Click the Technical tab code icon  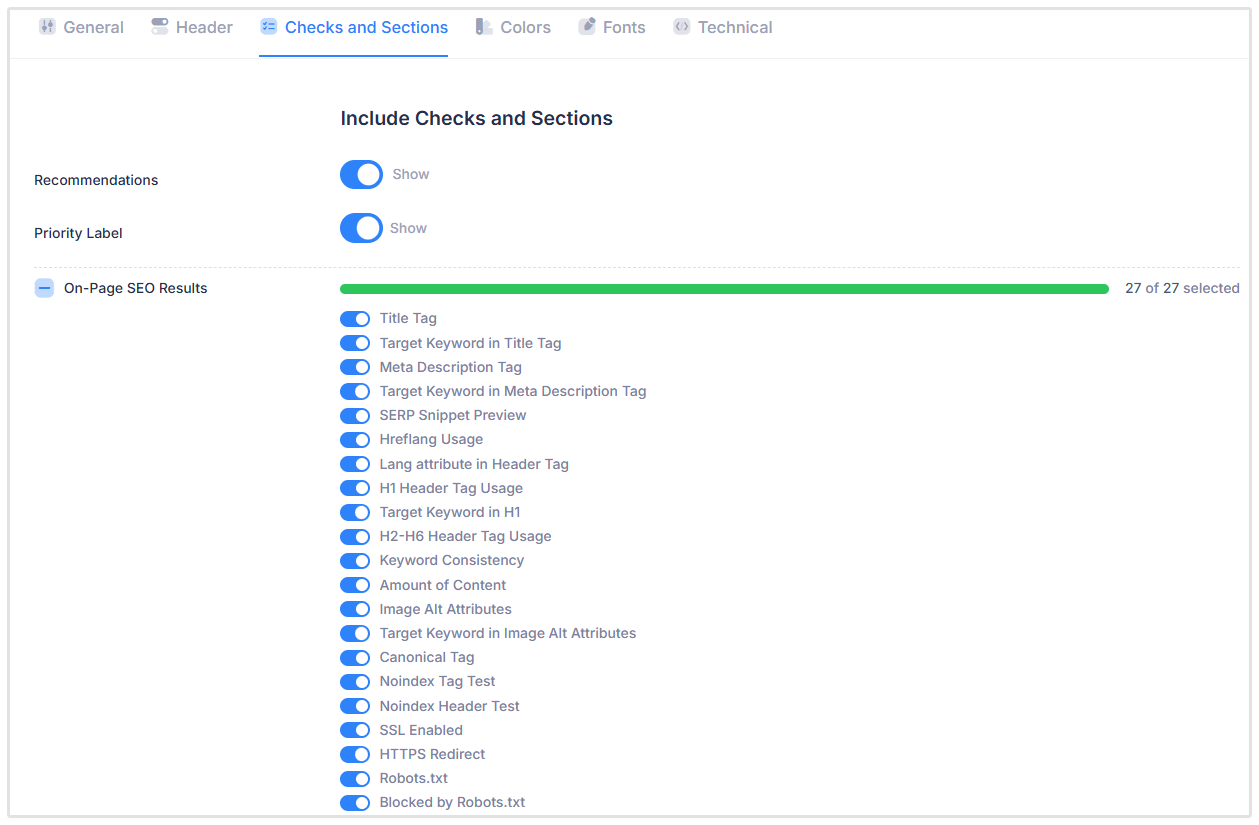point(682,27)
